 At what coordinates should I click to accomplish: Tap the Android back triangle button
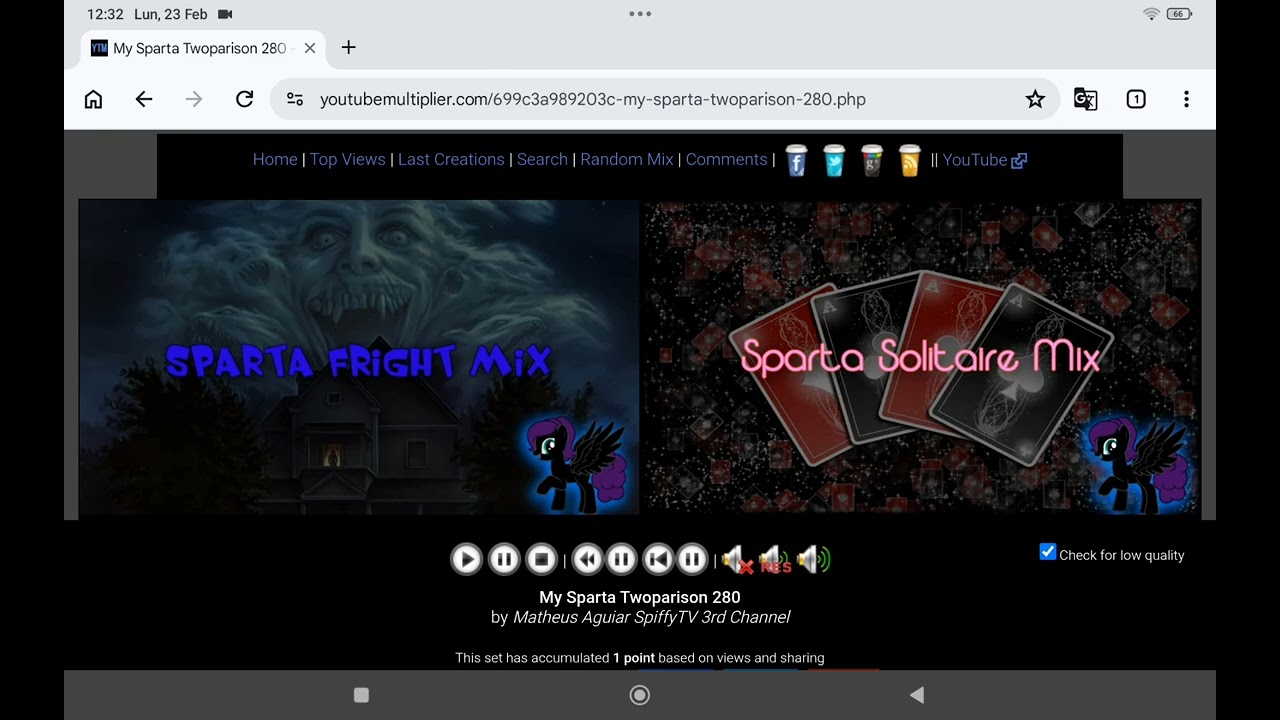click(x=917, y=695)
